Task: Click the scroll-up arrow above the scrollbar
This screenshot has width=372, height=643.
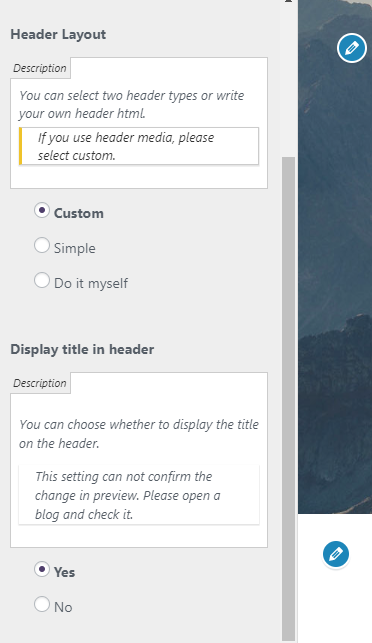Action: tap(288, 1)
